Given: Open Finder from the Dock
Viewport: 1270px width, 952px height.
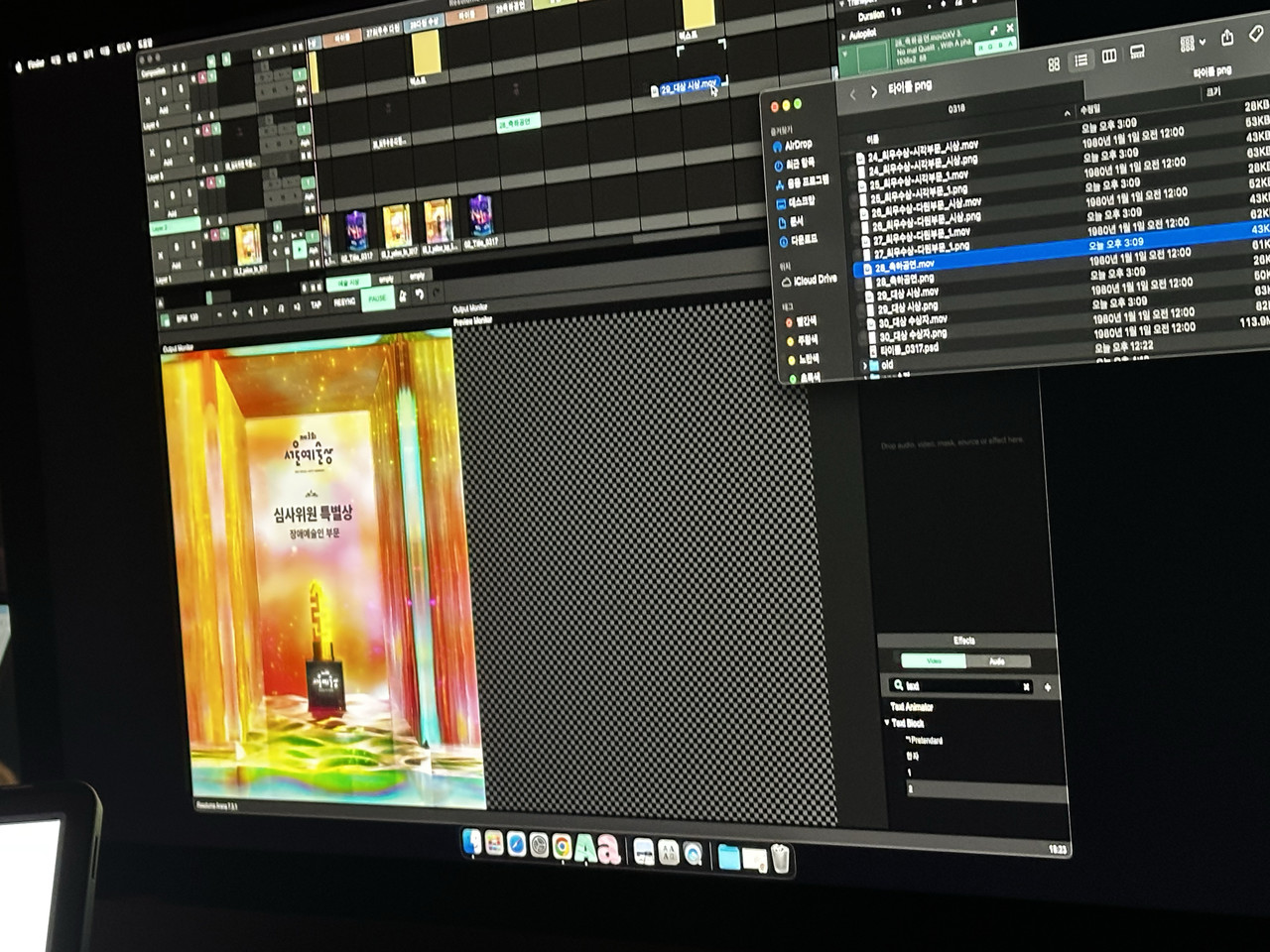Looking at the screenshot, I should (472, 843).
